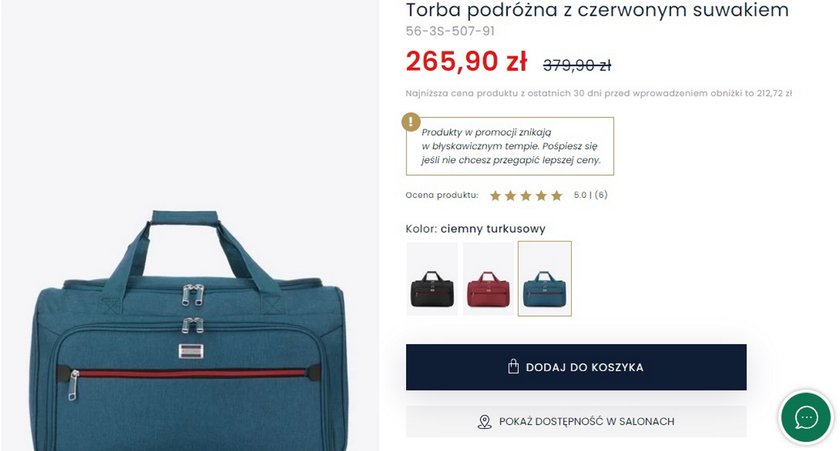This screenshot has height=451, width=840.
Task: Click the third rating star
Action: (526, 196)
